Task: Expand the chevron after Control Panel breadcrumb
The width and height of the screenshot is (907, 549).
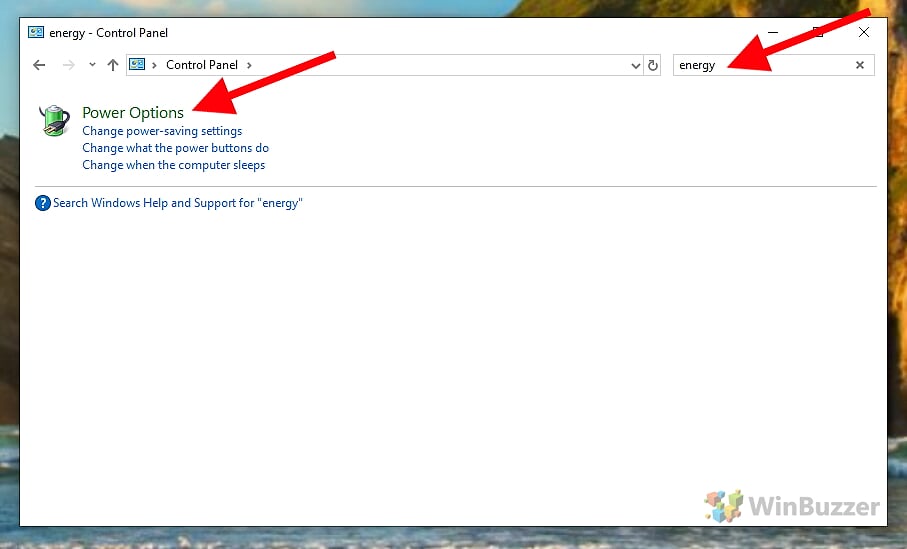Action: pyautogui.click(x=249, y=65)
